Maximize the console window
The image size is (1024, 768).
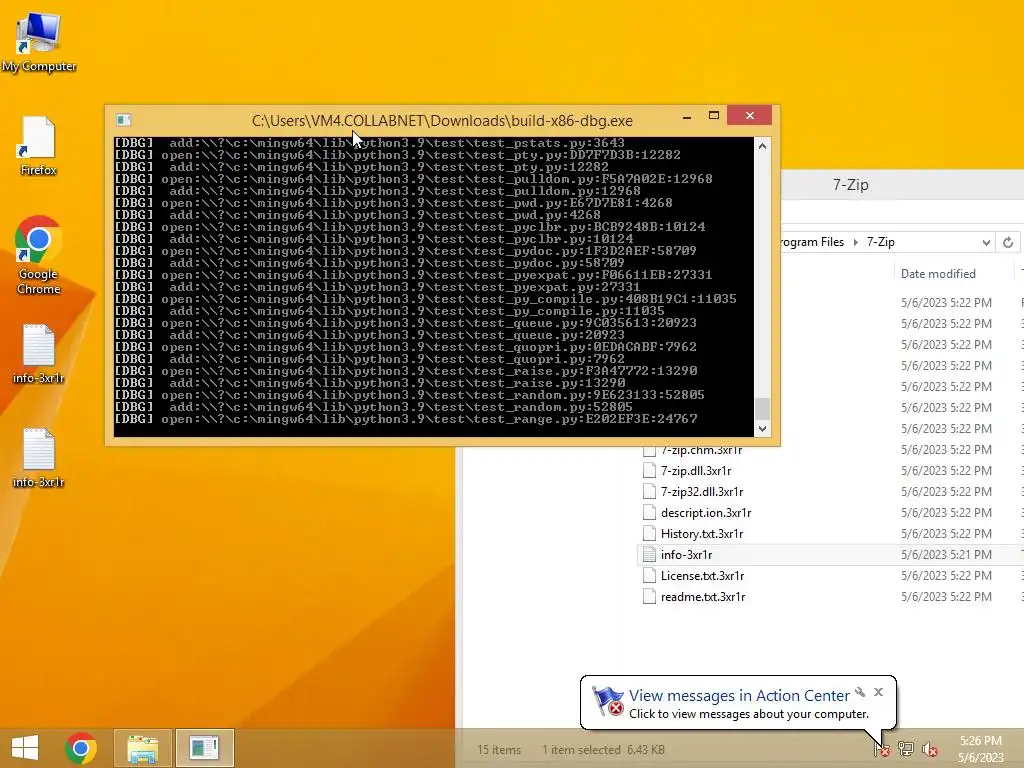(713, 116)
